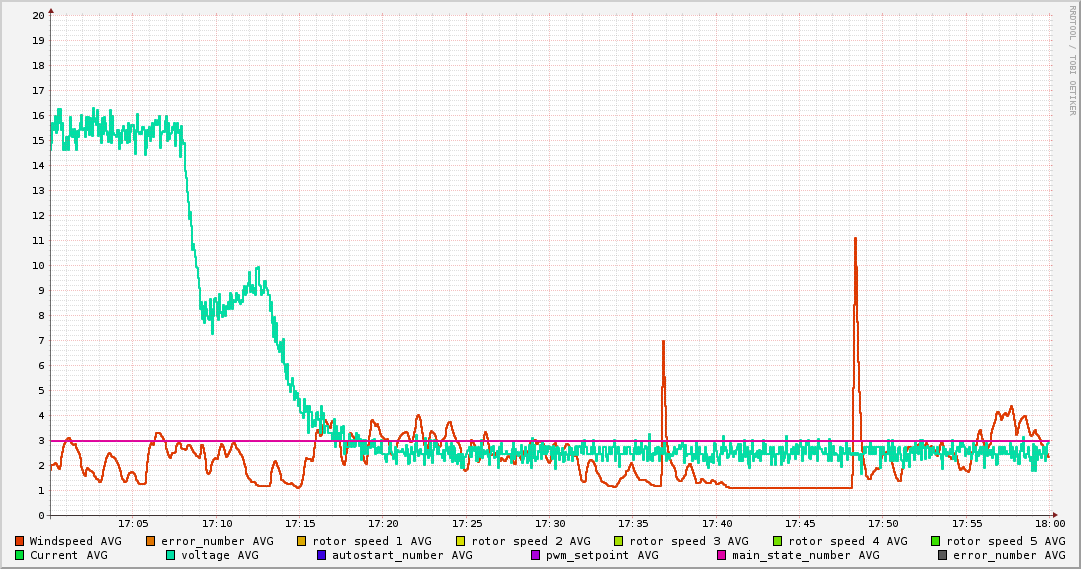Select the rotor speed 5 AVG legend label

tap(1005, 541)
